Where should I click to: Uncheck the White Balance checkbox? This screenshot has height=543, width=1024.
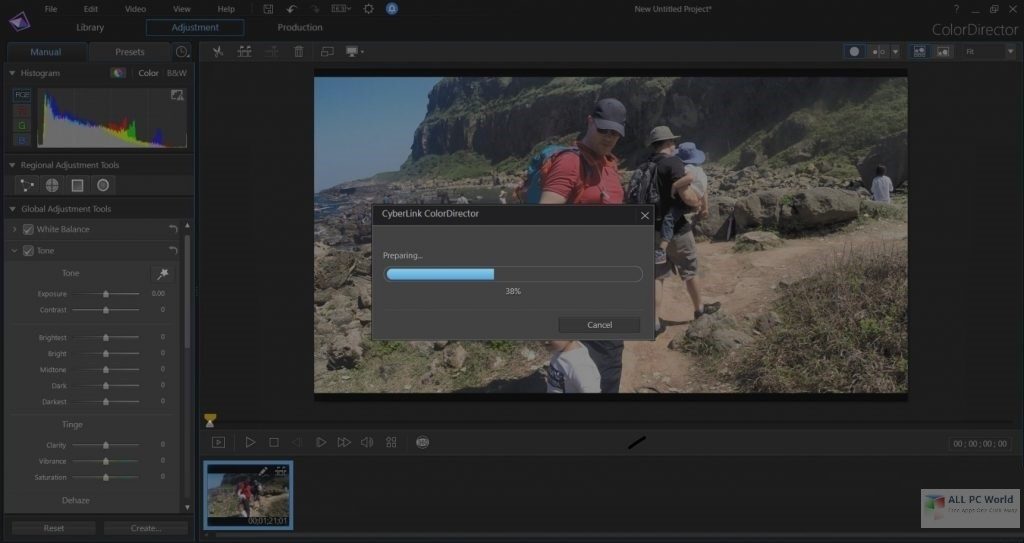(x=28, y=229)
